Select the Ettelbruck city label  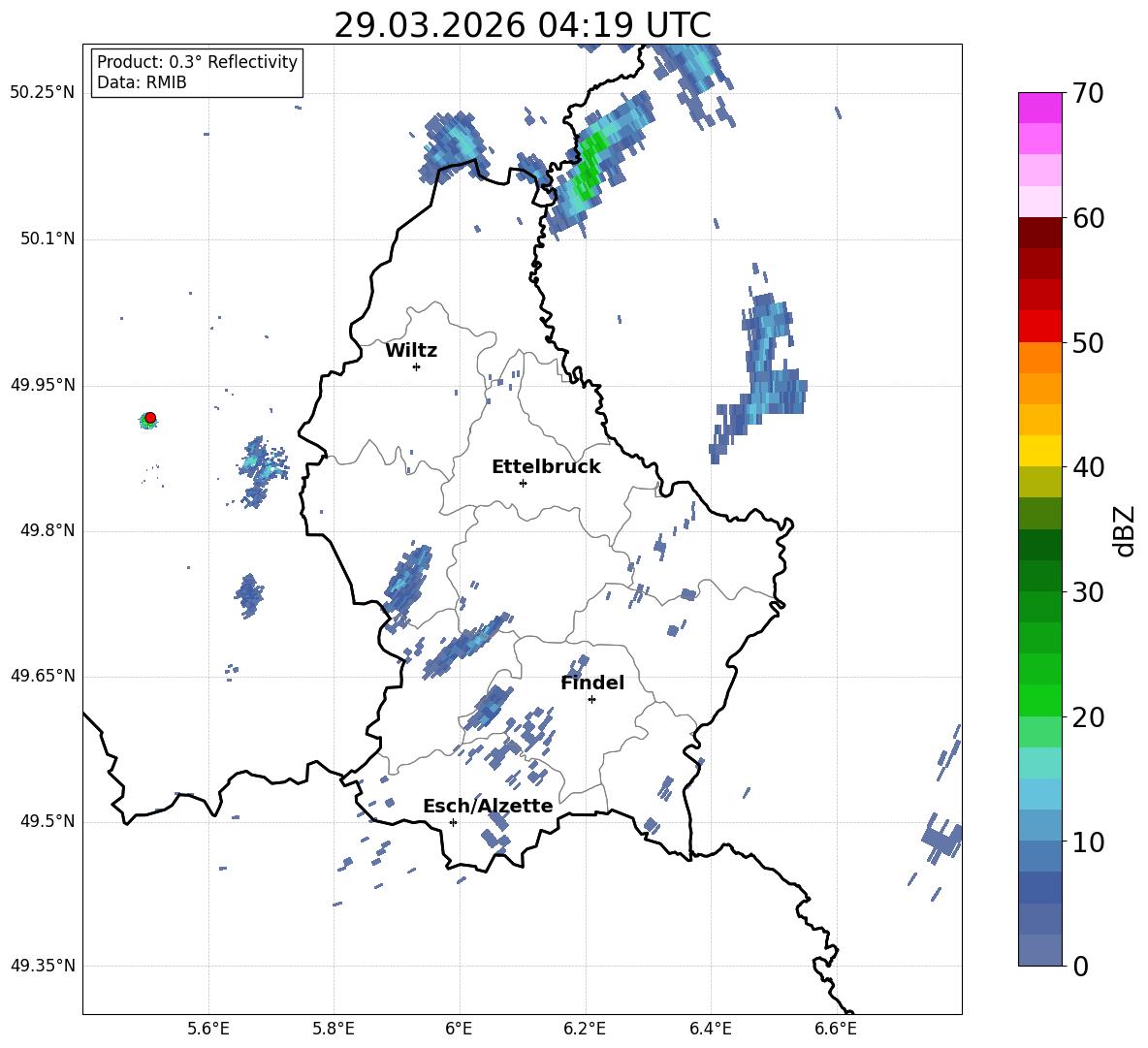coord(546,467)
